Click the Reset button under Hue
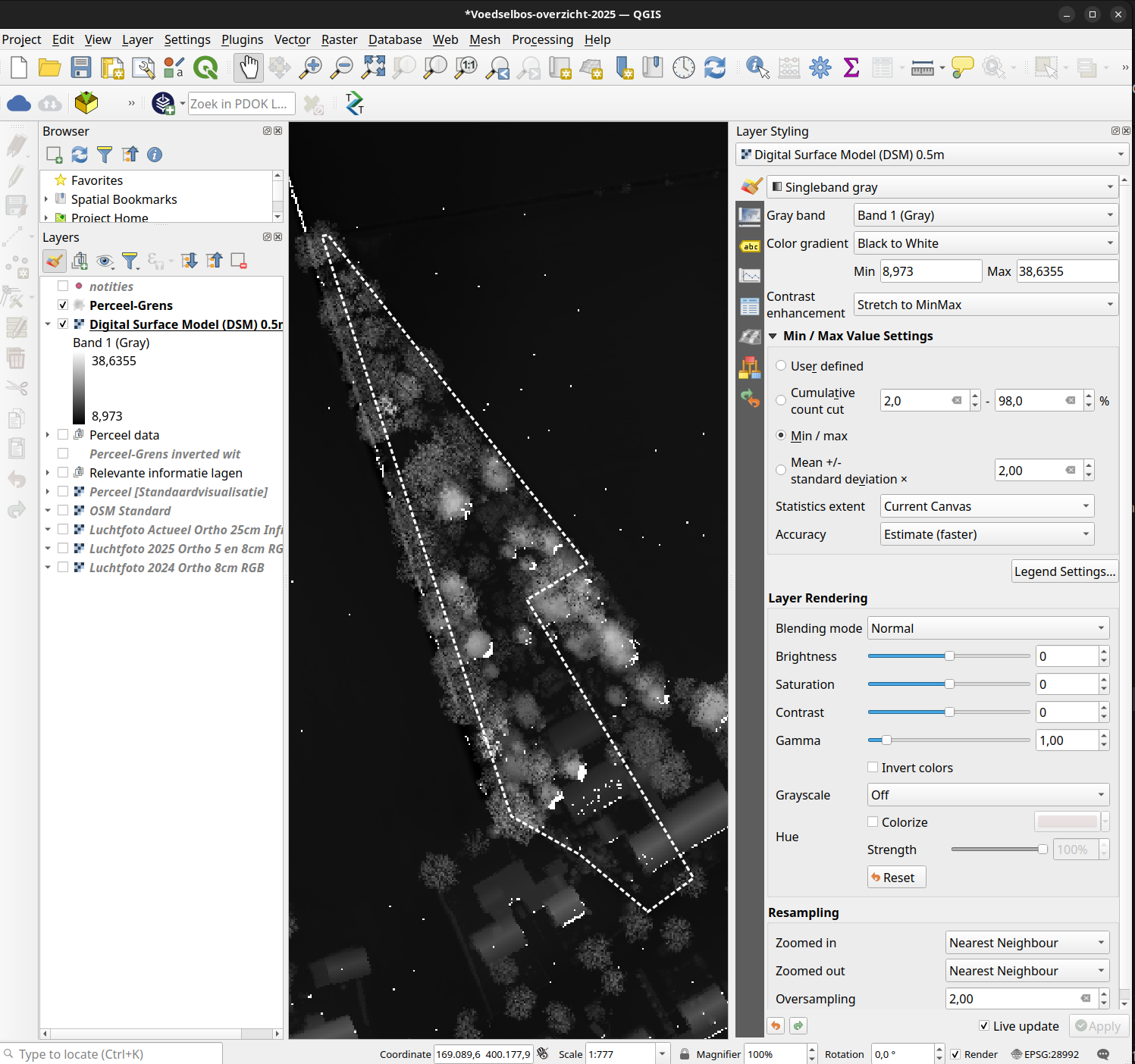Image resolution: width=1135 pixels, height=1064 pixels. pos(896,878)
